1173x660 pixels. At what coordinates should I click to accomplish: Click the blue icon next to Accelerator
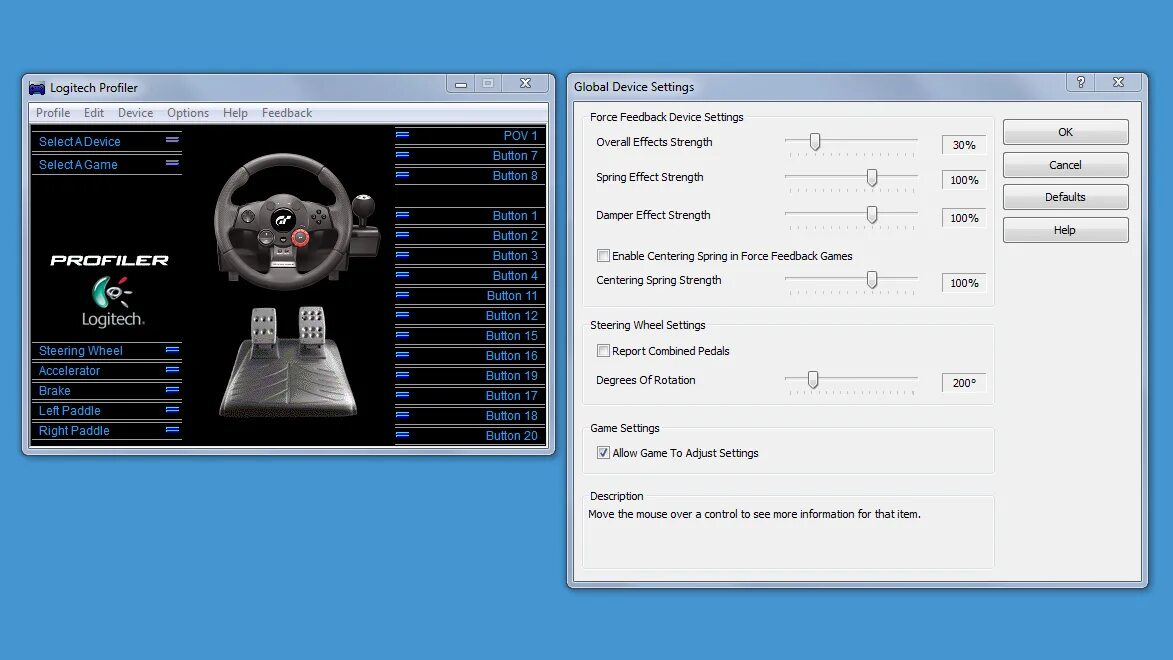click(x=172, y=370)
